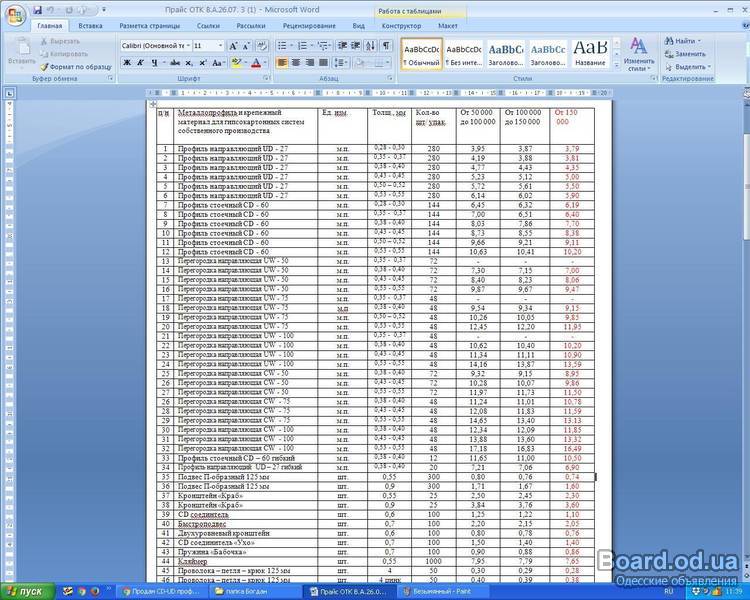The image size is (750, 600).
Task: Open the Макет table tools tab
Action: 447,25
